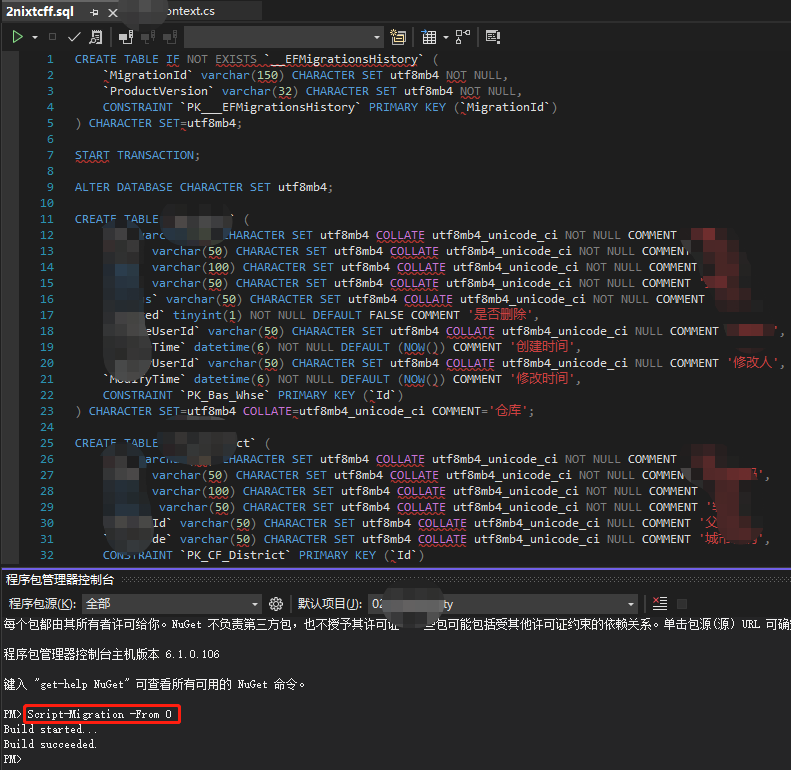Run the SQL script with Execute button
This screenshot has height=770, width=791.
pos(17,37)
